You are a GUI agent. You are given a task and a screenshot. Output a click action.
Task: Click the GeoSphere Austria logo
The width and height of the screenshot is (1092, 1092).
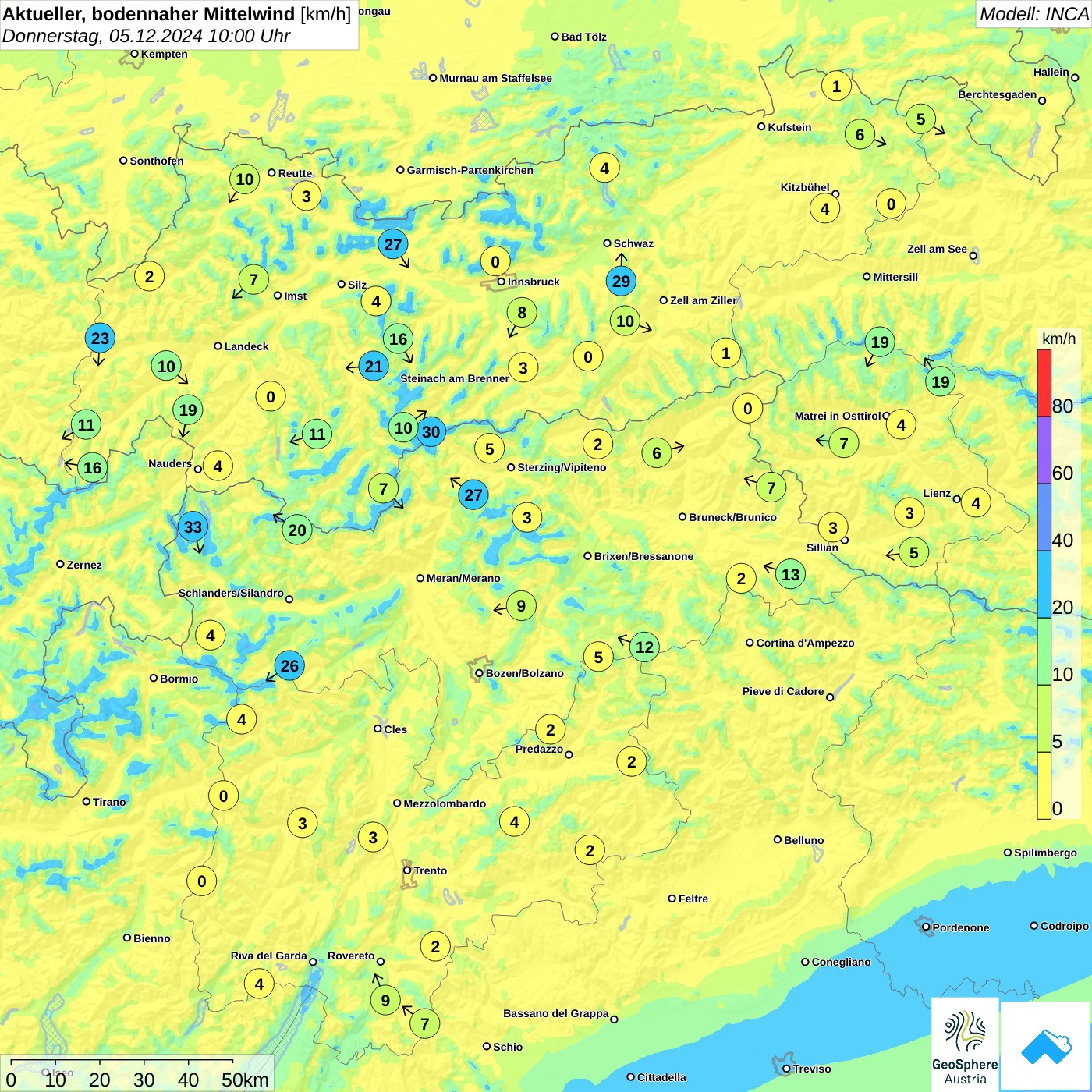pyautogui.click(x=965, y=1044)
